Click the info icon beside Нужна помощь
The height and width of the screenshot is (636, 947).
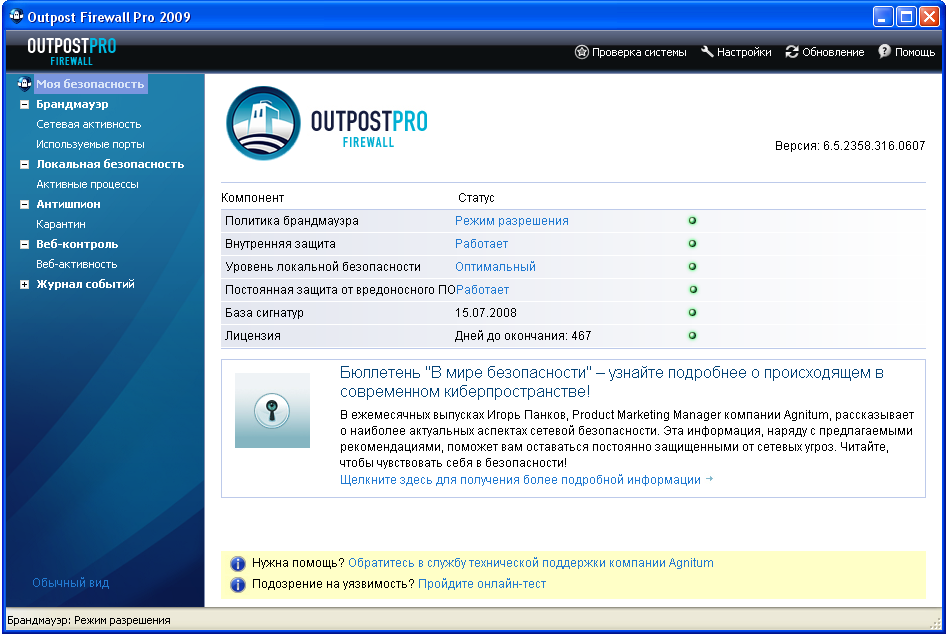point(238,564)
